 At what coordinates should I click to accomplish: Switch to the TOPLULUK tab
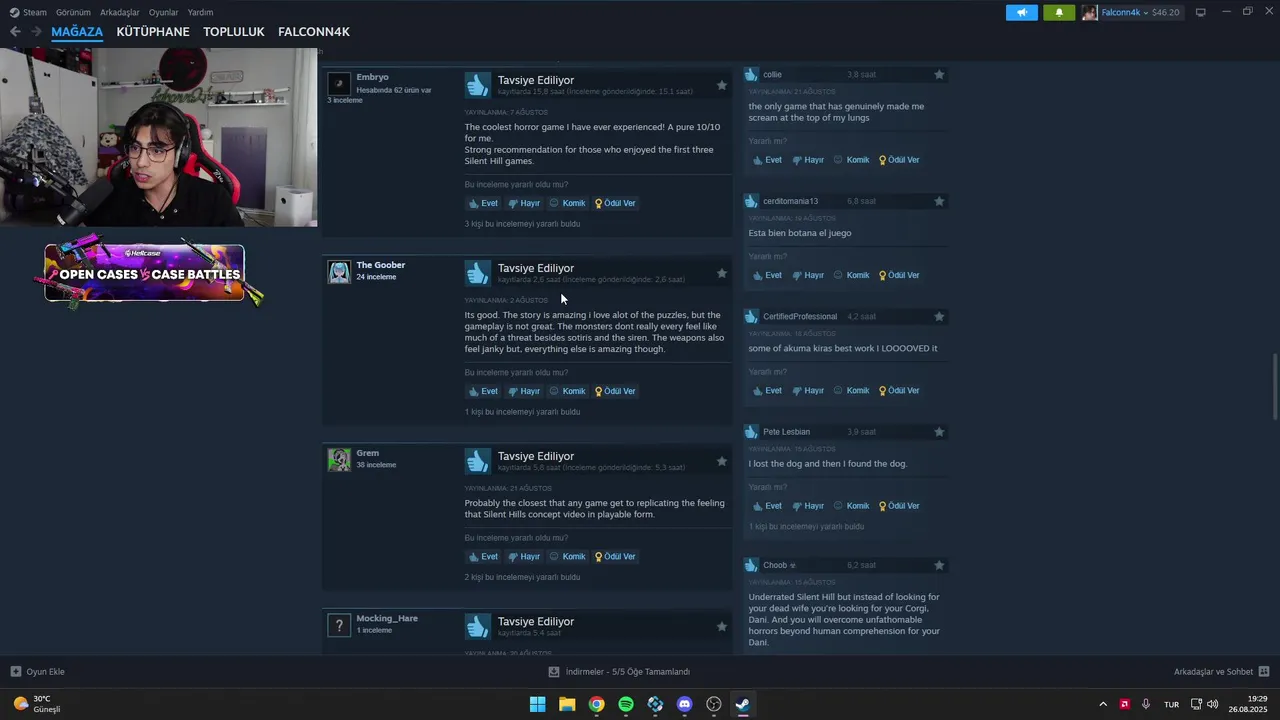(234, 32)
